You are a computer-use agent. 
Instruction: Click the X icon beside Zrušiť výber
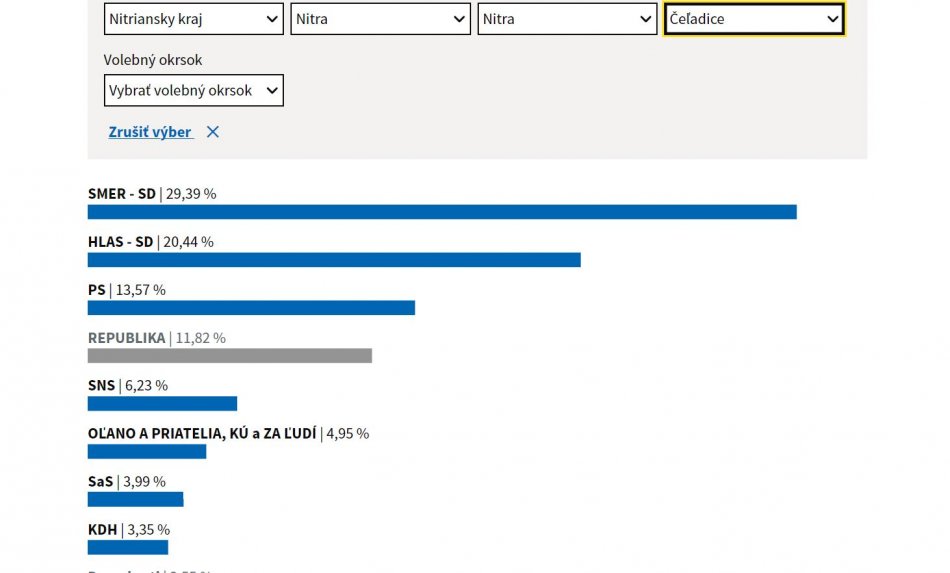coord(213,132)
